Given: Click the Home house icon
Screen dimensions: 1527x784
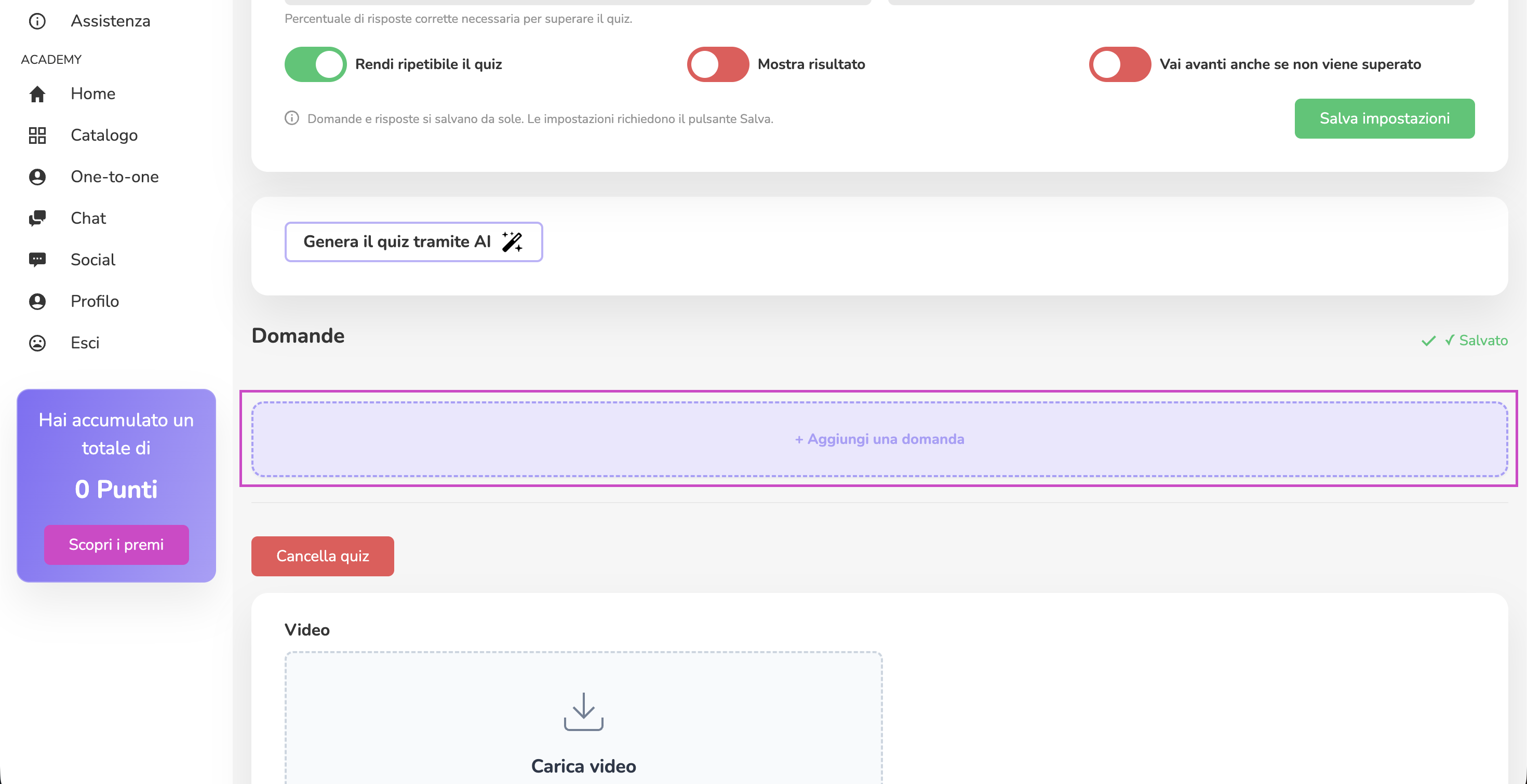Looking at the screenshot, I should click(x=37, y=94).
